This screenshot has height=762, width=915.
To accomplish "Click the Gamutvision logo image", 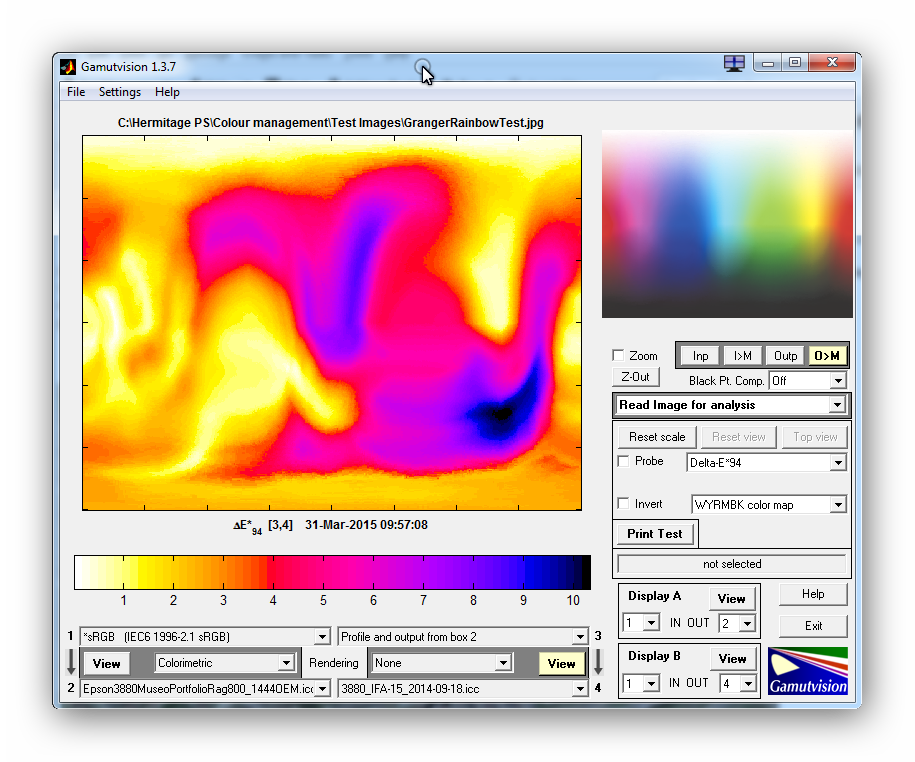I will (807, 671).
